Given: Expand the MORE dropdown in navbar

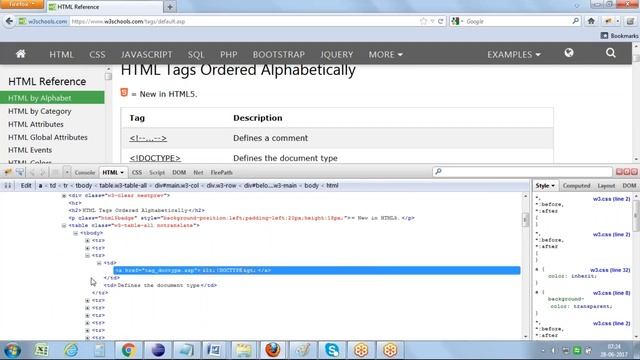Looking at the screenshot, I should click(385, 54).
